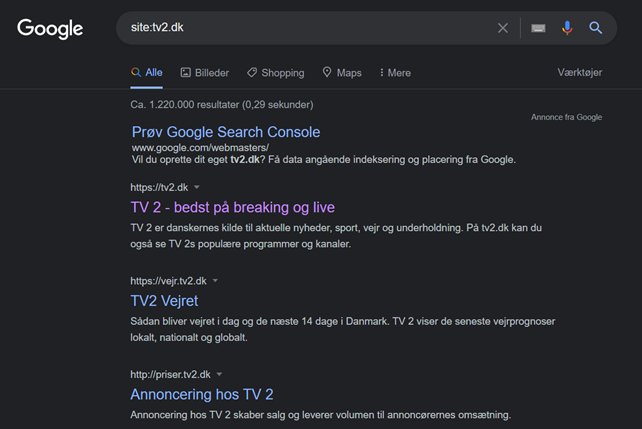The image size is (642, 429).
Task: Expand the dropdown arrow next to https://tv2.dk
Action: click(x=197, y=187)
